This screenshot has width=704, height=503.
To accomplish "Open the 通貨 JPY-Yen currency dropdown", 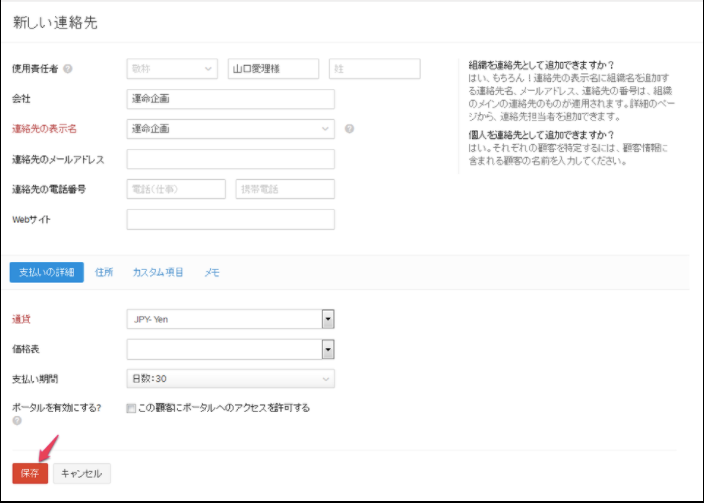I will (327, 319).
